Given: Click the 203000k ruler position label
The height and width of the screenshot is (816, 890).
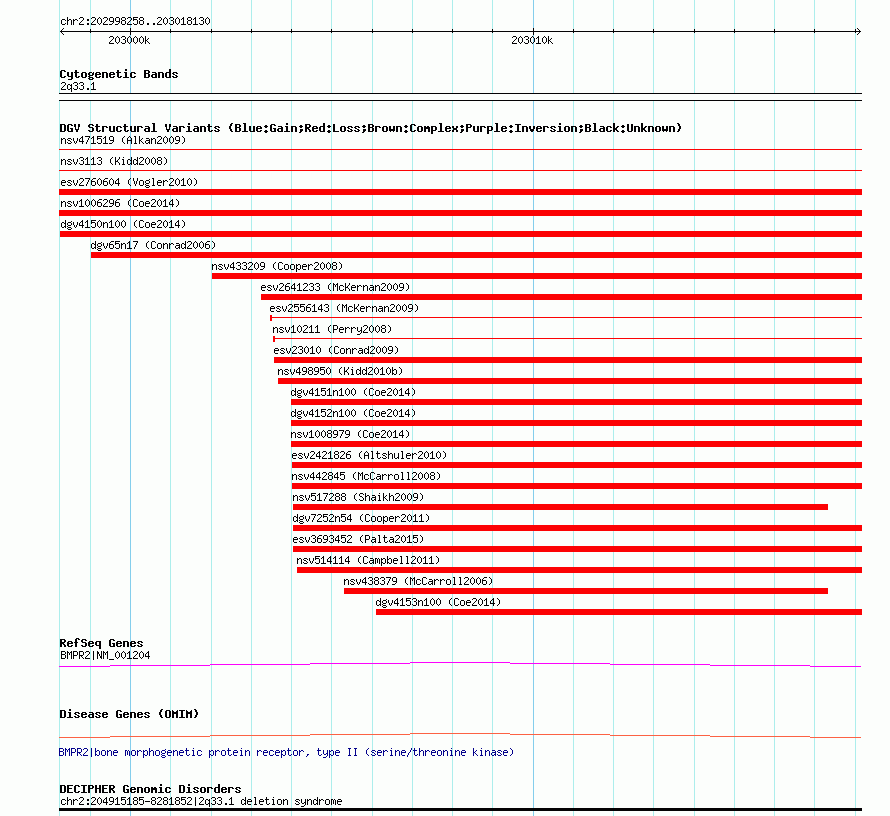Looking at the screenshot, I should tap(129, 40).
